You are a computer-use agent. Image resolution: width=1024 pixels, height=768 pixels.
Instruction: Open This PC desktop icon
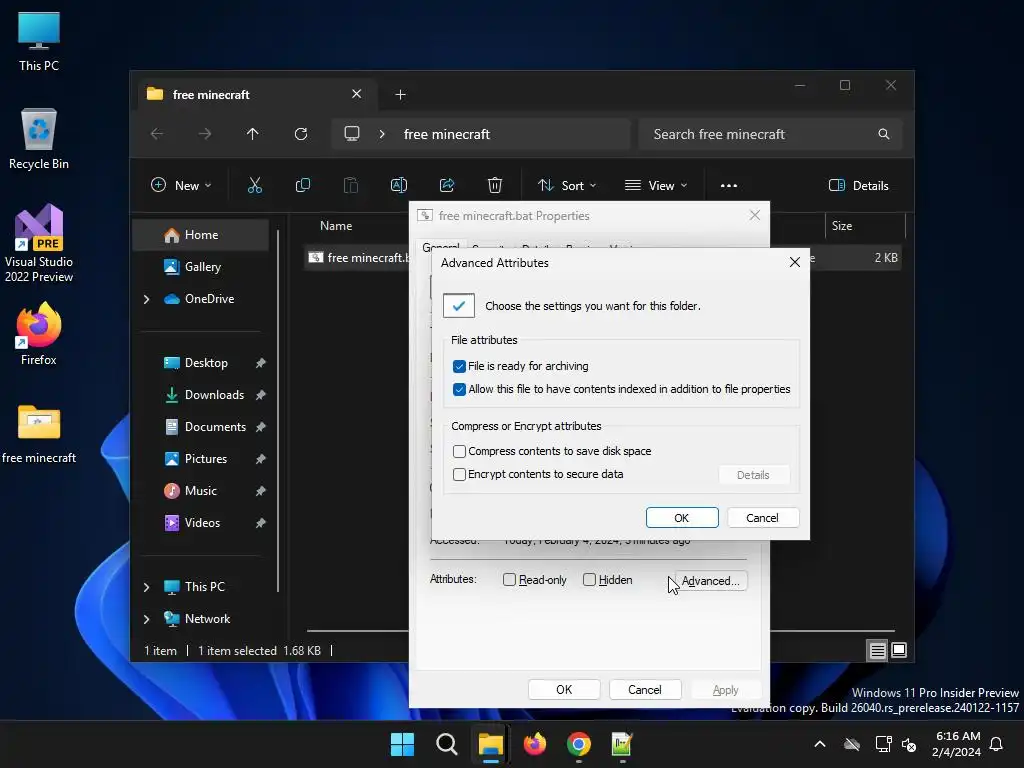click(x=39, y=40)
